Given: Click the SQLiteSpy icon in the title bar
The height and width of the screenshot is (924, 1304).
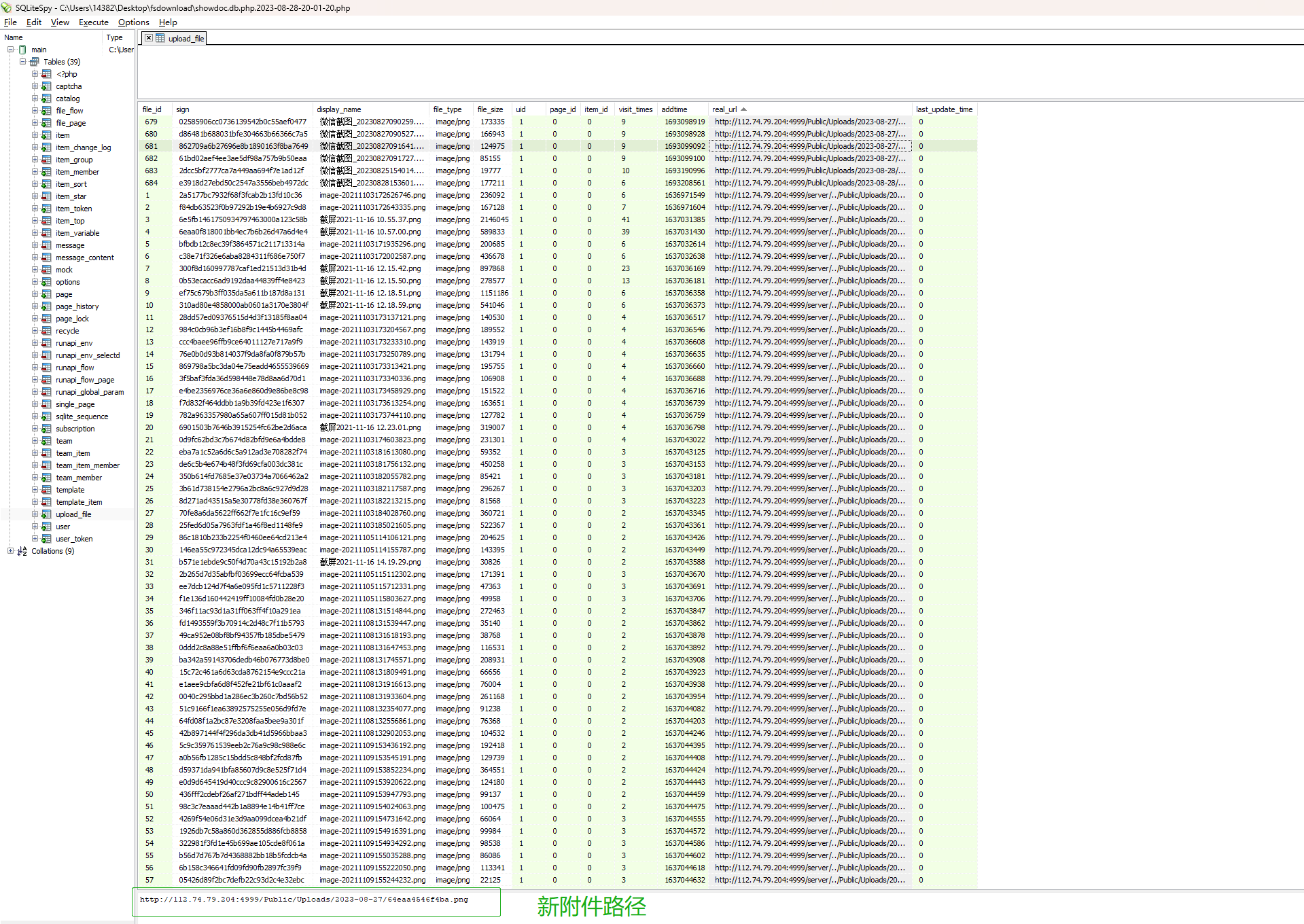Looking at the screenshot, I should [7, 7].
